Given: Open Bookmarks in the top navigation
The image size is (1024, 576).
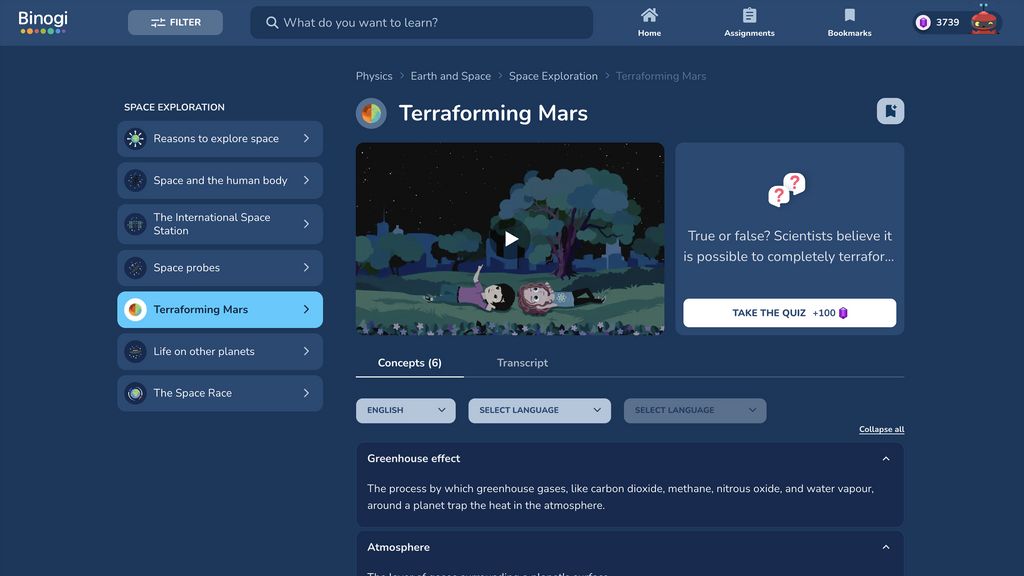Looking at the screenshot, I should point(849,23).
